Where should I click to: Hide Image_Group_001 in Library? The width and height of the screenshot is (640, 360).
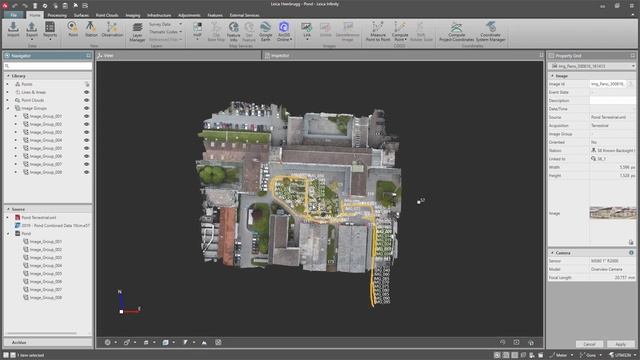pos(87,116)
